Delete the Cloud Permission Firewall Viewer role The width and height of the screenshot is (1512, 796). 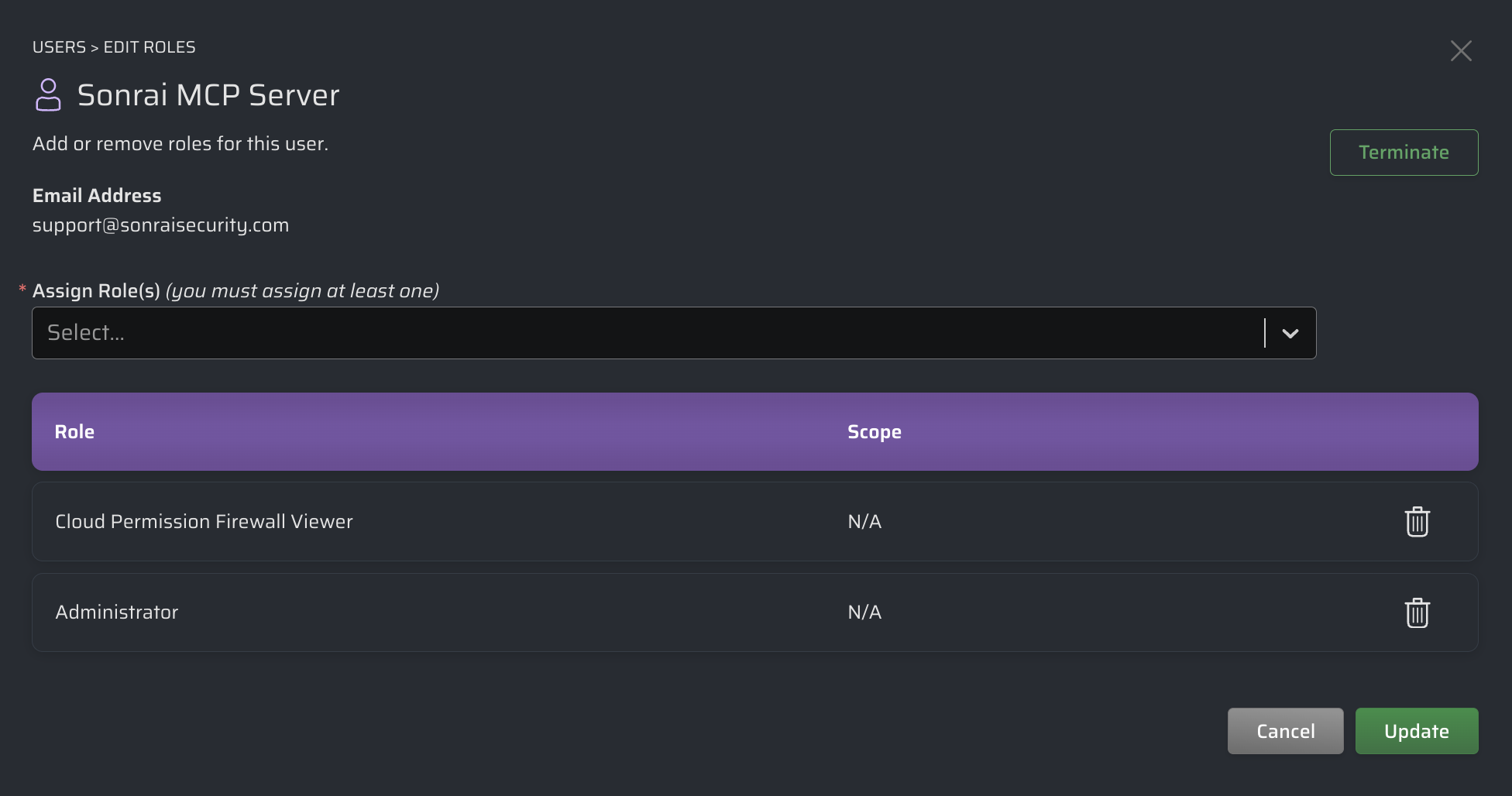tap(1417, 522)
